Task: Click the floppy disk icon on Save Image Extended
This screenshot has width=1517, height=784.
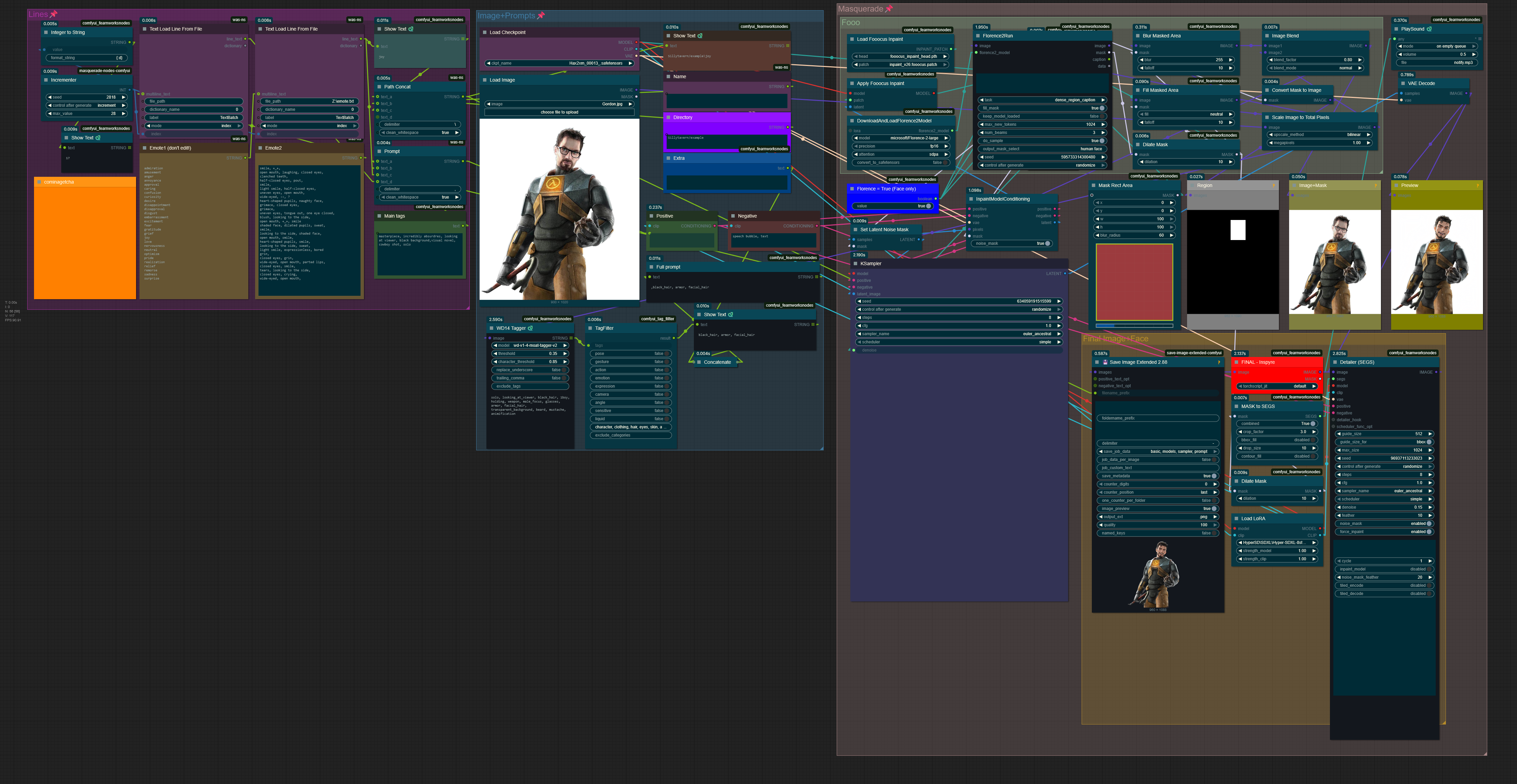Action: click(x=1105, y=362)
